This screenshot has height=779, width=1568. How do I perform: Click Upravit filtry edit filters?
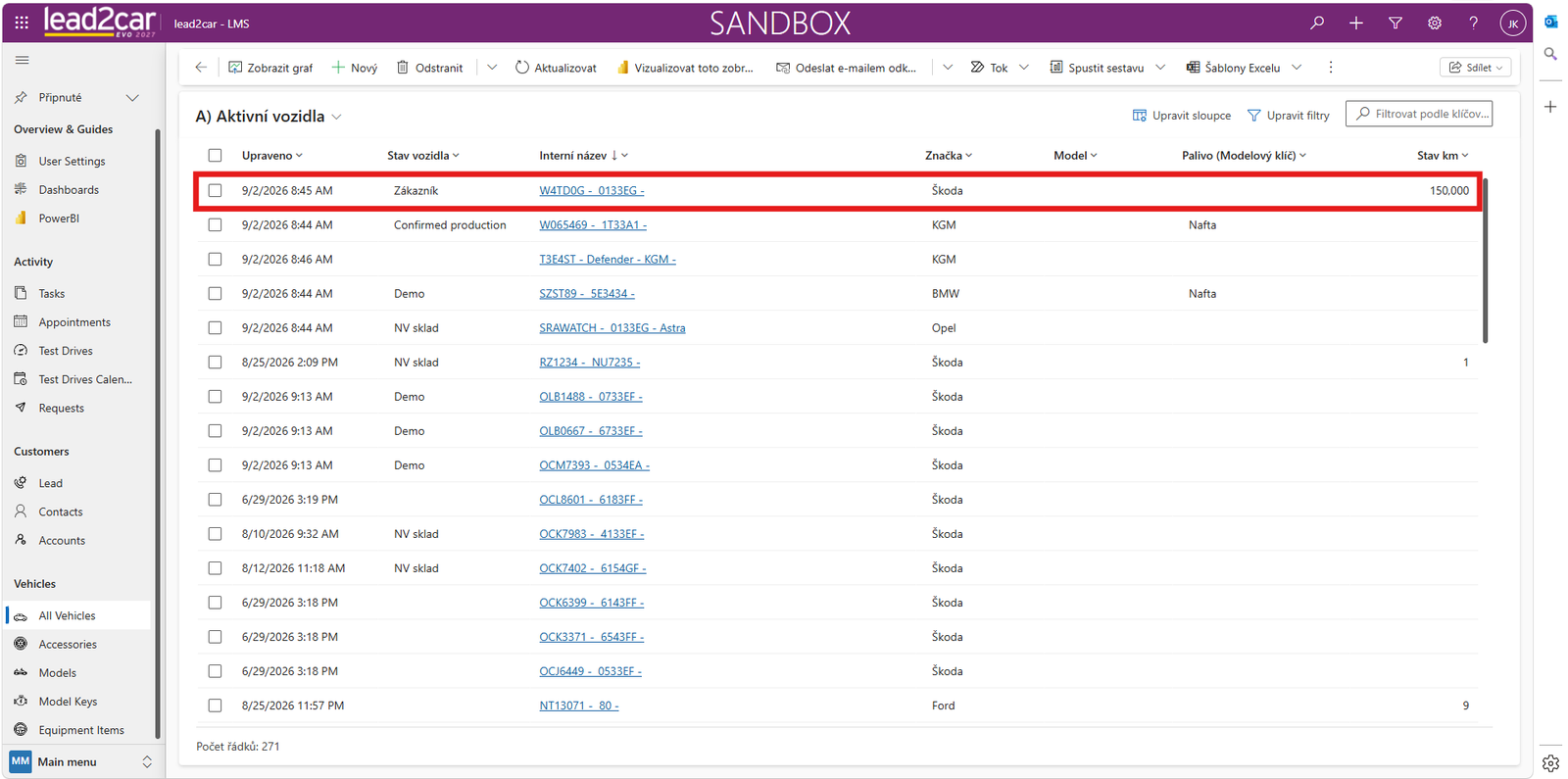click(x=1288, y=116)
